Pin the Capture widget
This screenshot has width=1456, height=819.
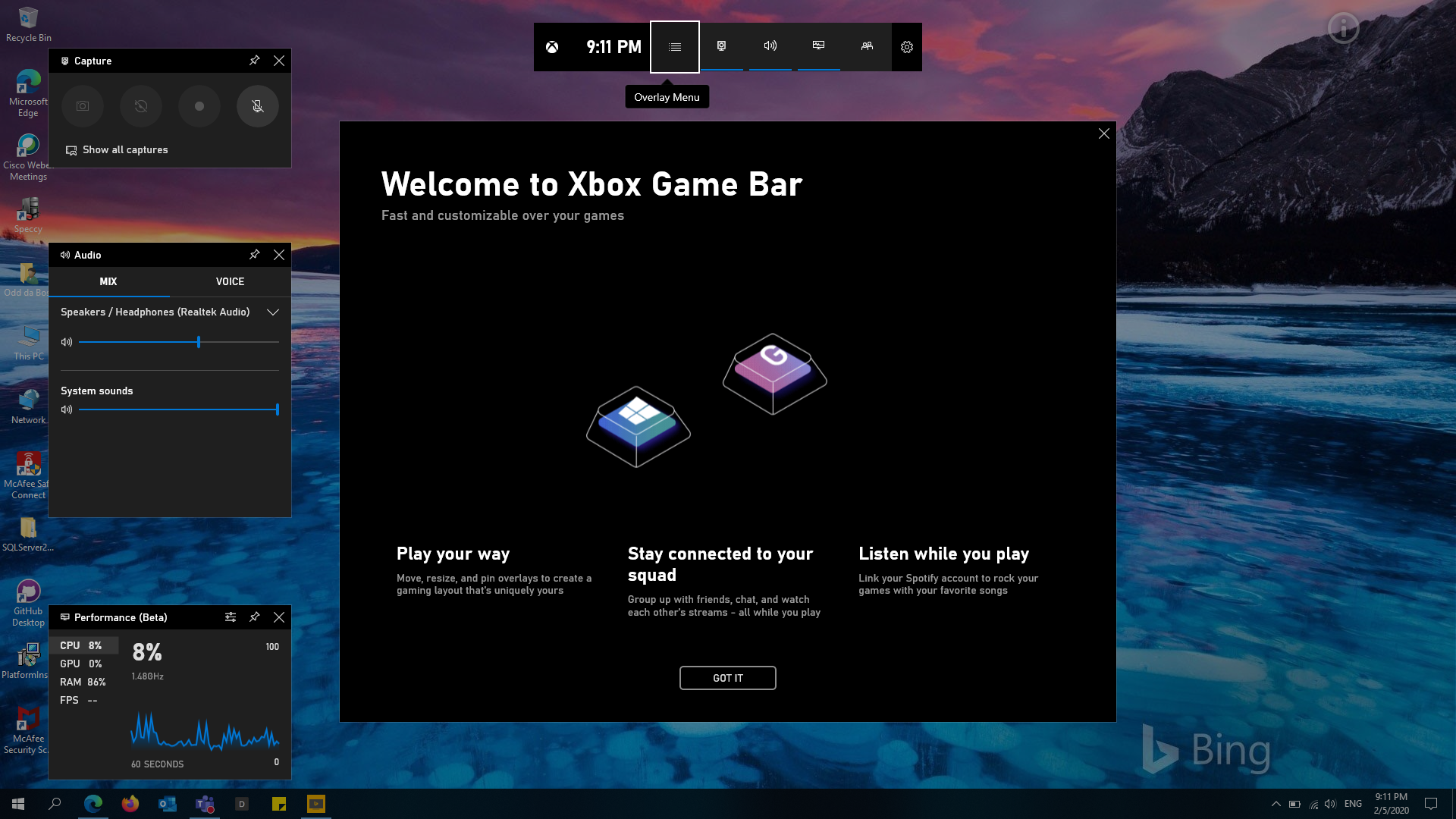click(255, 61)
